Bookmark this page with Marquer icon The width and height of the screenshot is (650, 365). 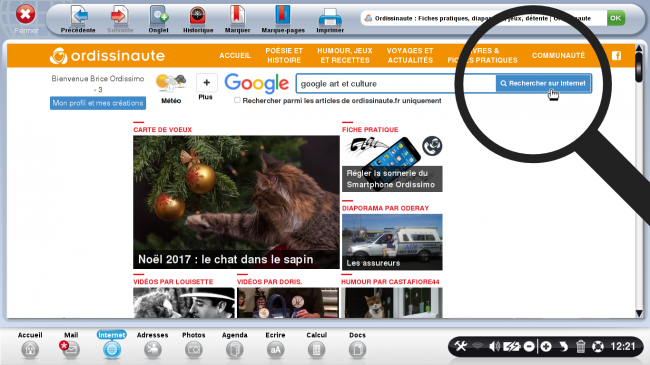[237, 16]
